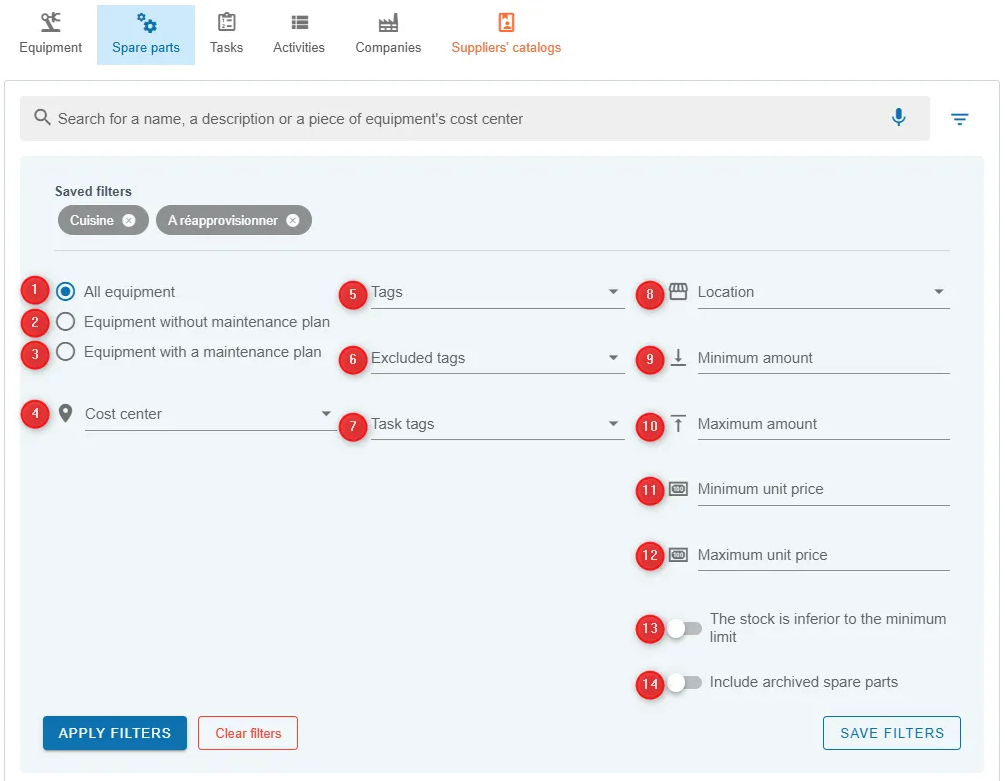Click the Minimum unit price banknote icon

678,489
